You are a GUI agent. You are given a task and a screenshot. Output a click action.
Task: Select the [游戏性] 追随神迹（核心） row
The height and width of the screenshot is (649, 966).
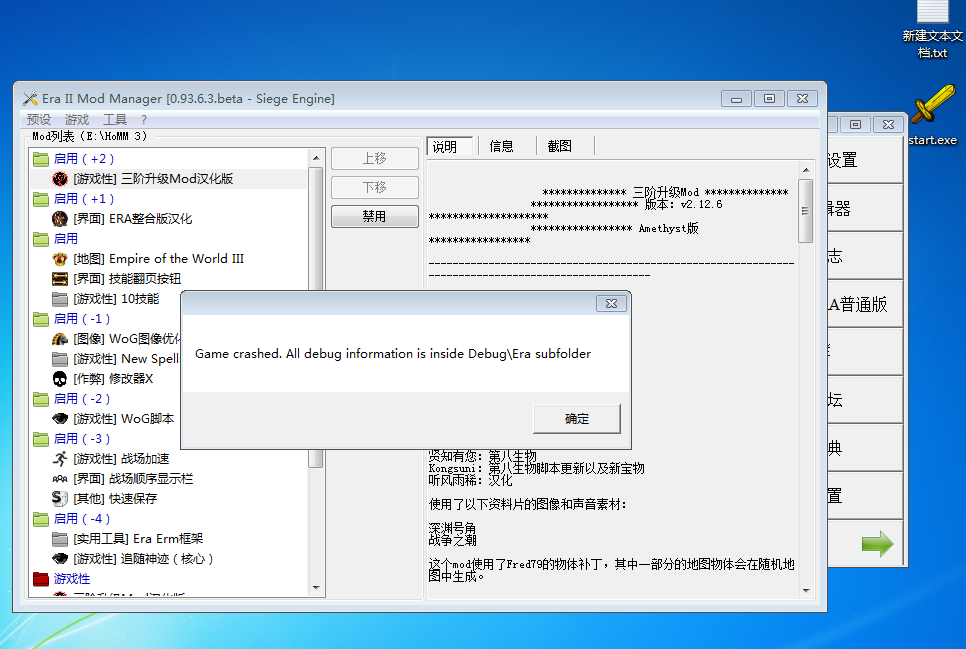coord(169,558)
